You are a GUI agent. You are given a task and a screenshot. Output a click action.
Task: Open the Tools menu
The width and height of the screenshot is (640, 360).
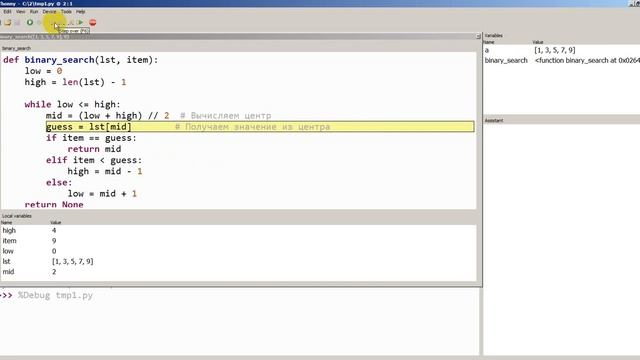click(x=66, y=12)
